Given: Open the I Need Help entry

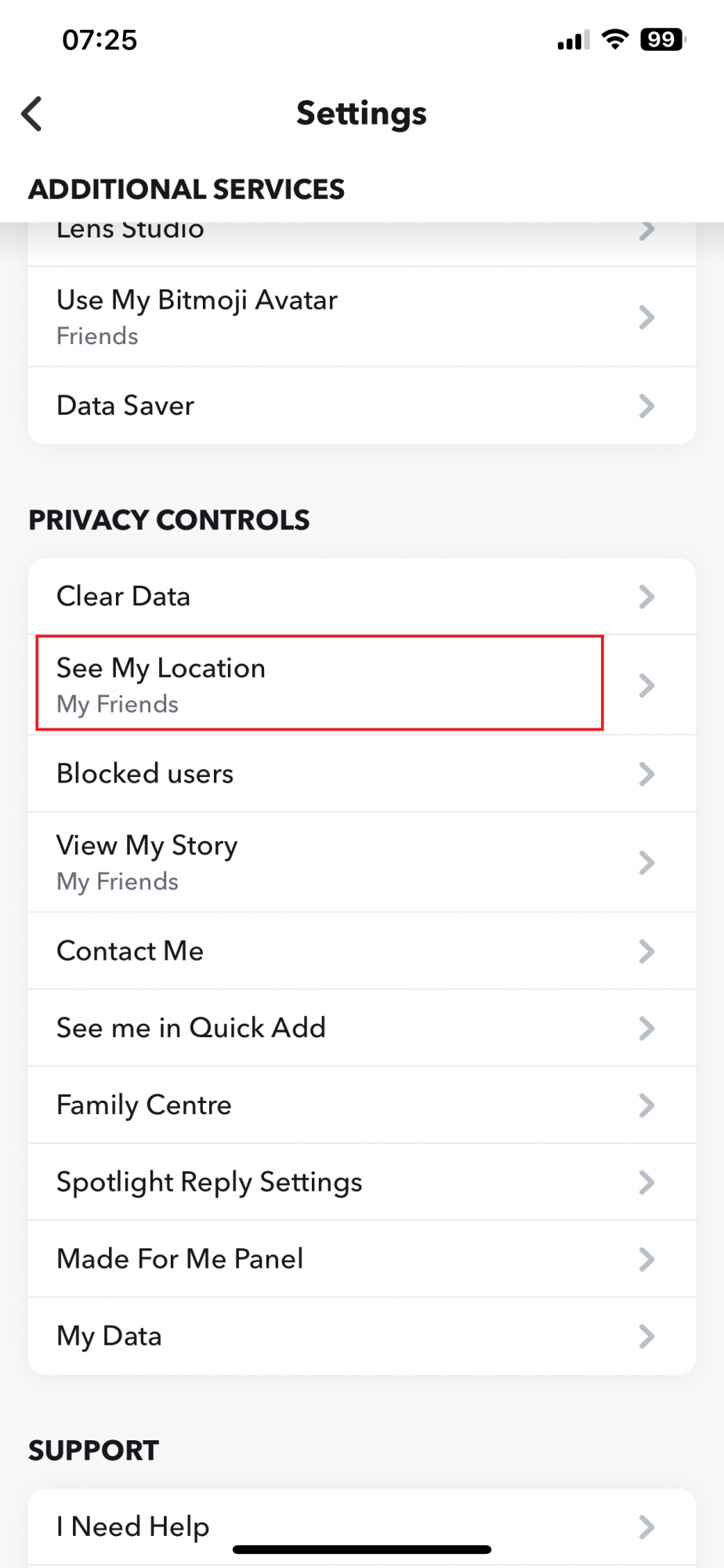Looking at the screenshot, I should [362, 1527].
